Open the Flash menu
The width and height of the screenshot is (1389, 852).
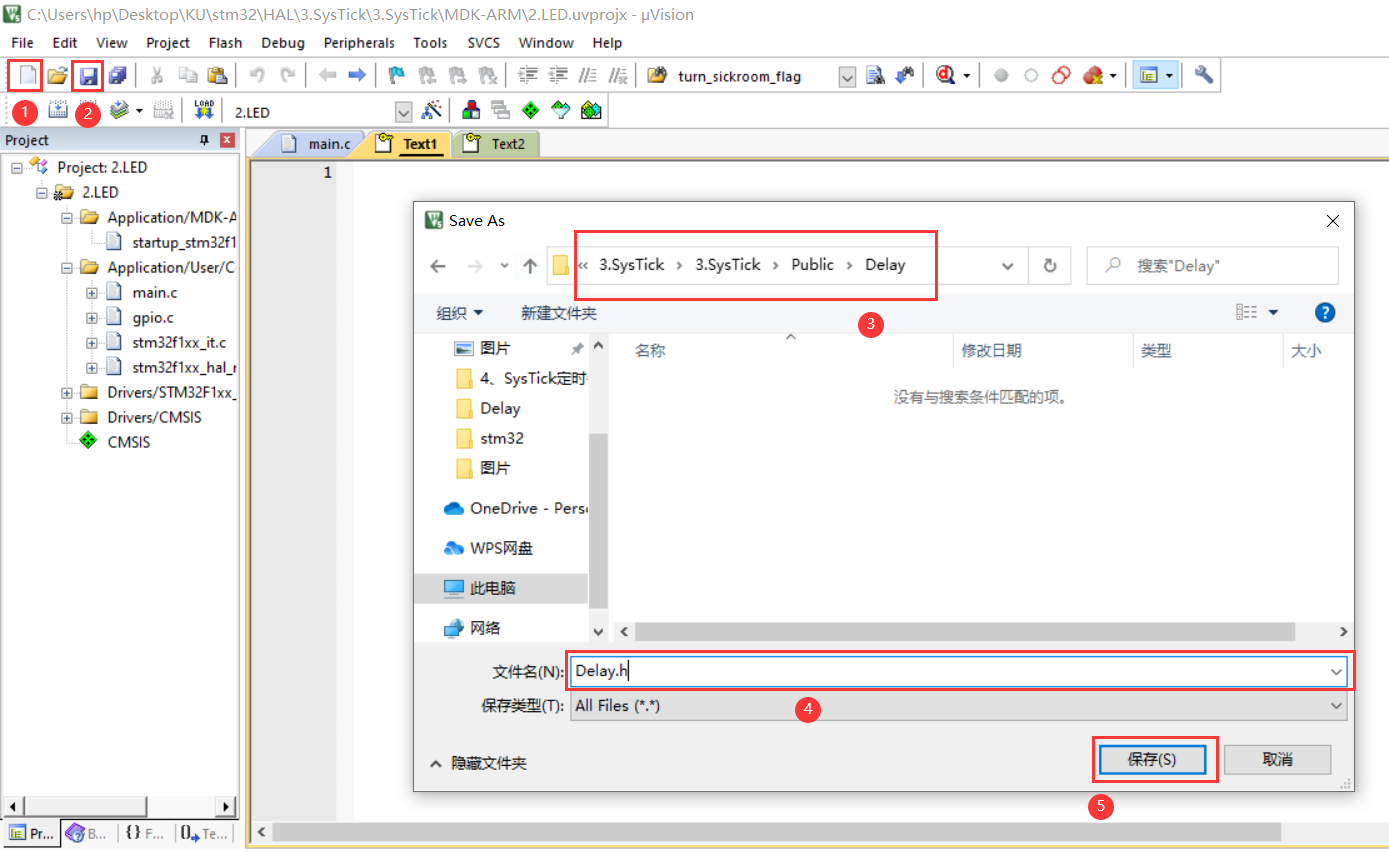tap(225, 43)
